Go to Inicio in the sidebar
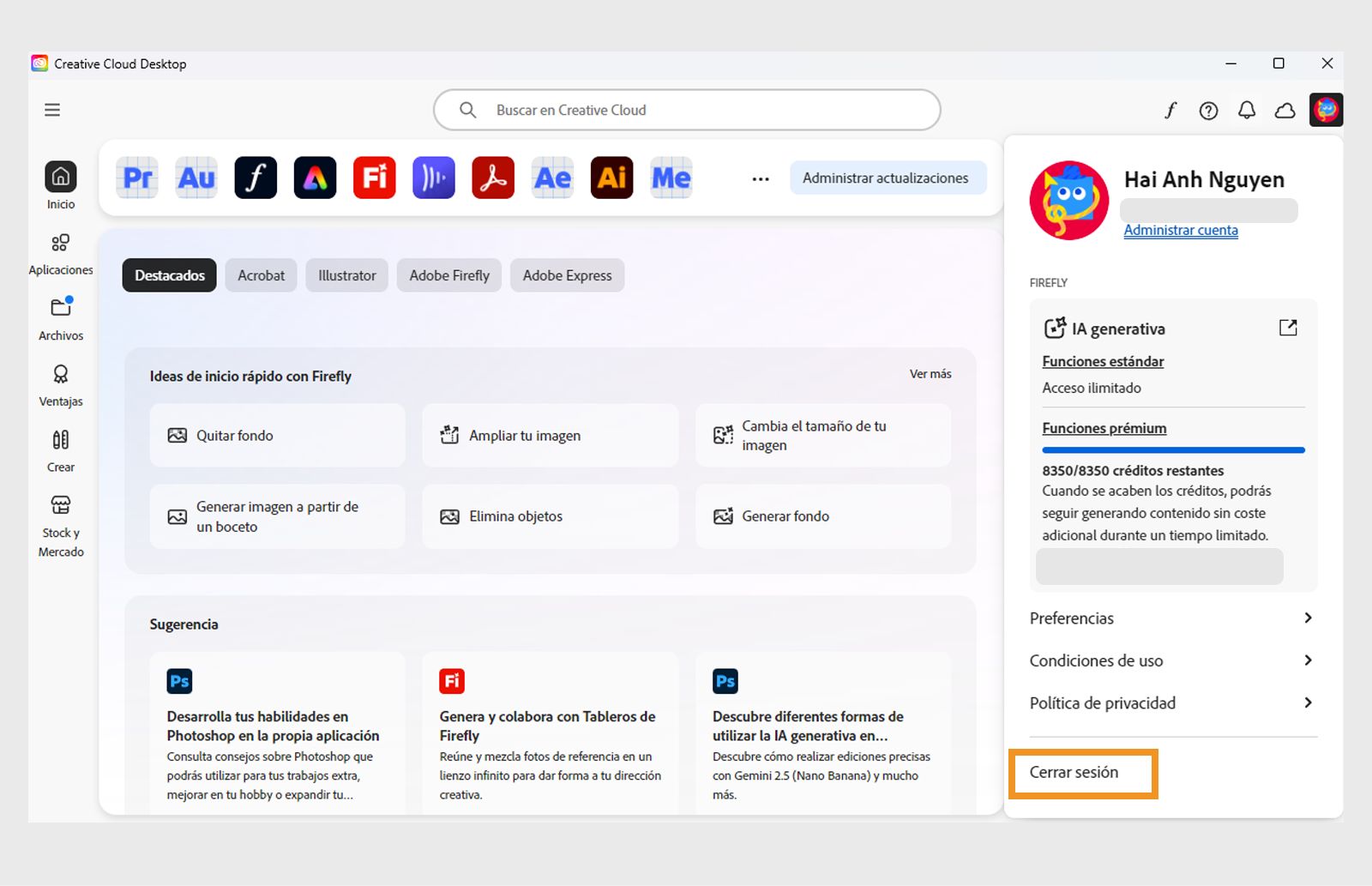This screenshot has width=1372, height=886. click(61, 185)
